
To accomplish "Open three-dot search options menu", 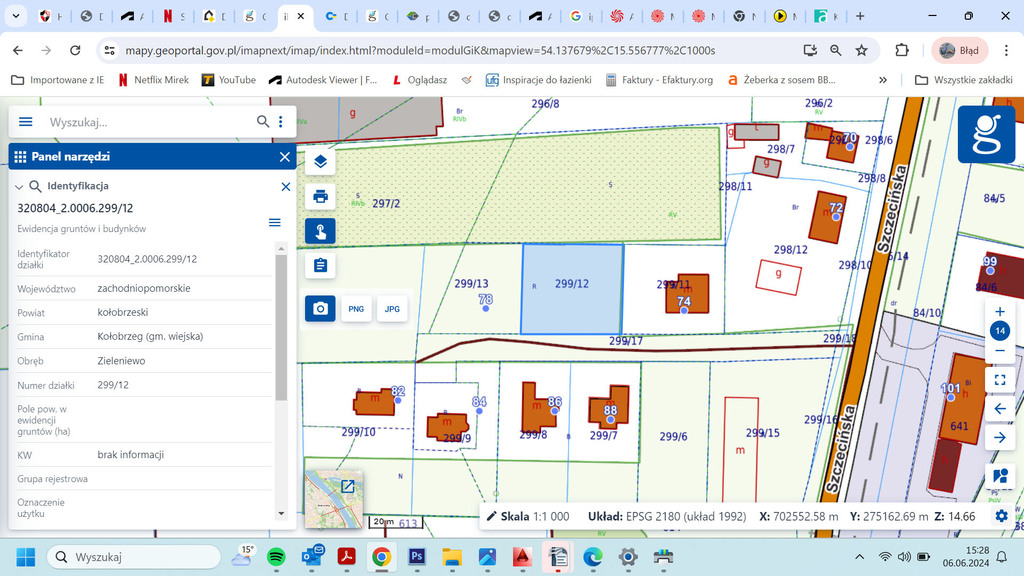I will click(281, 122).
